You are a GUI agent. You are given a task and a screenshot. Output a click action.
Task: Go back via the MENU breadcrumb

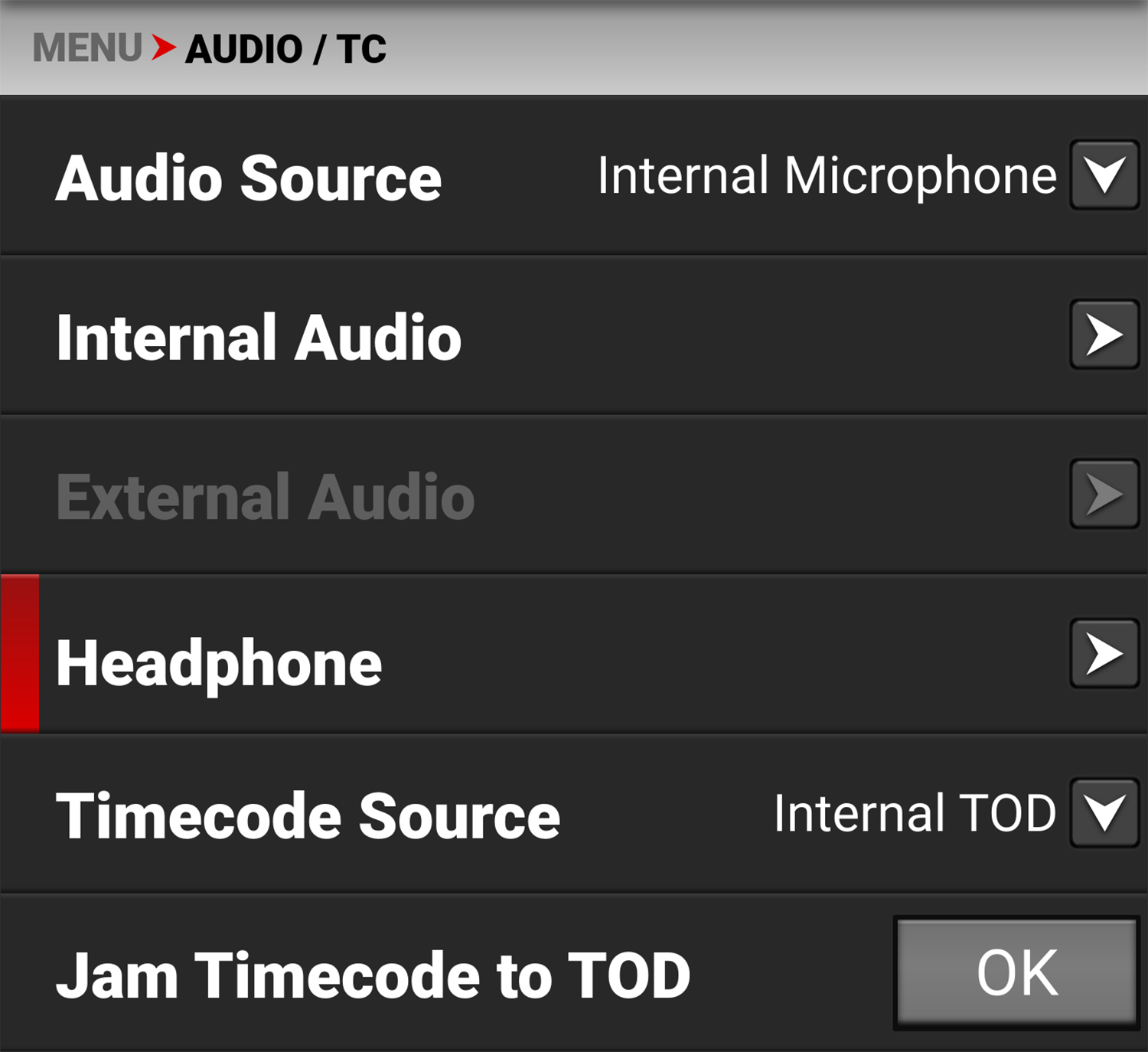(86, 47)
